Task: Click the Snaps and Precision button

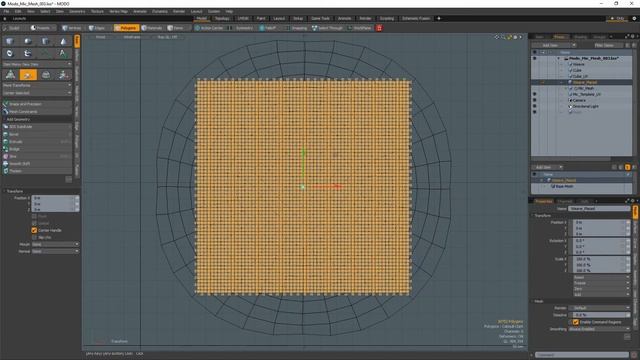Action: (x=37, y=104)
